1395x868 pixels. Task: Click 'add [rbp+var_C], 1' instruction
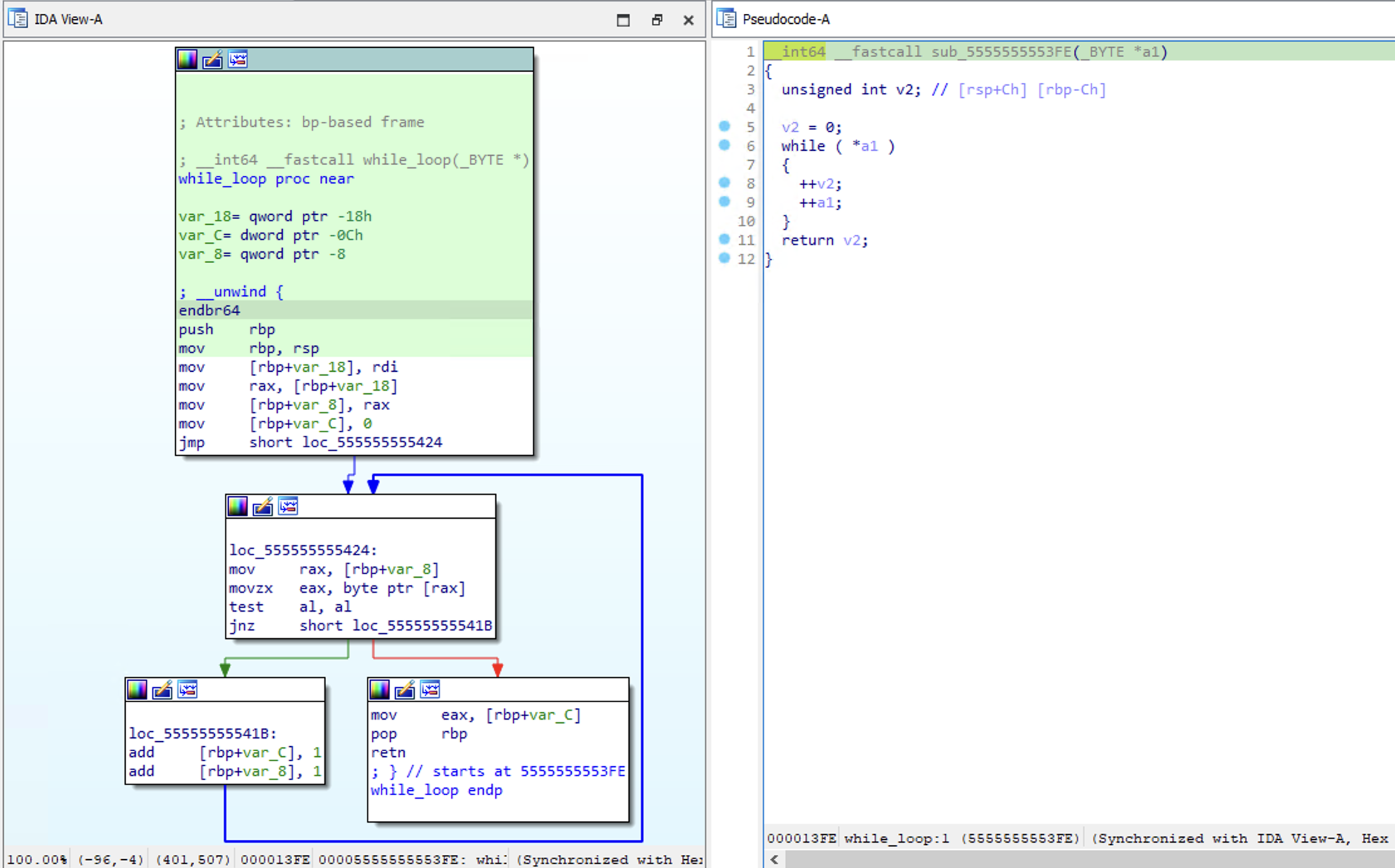click(x=225, y=752)
